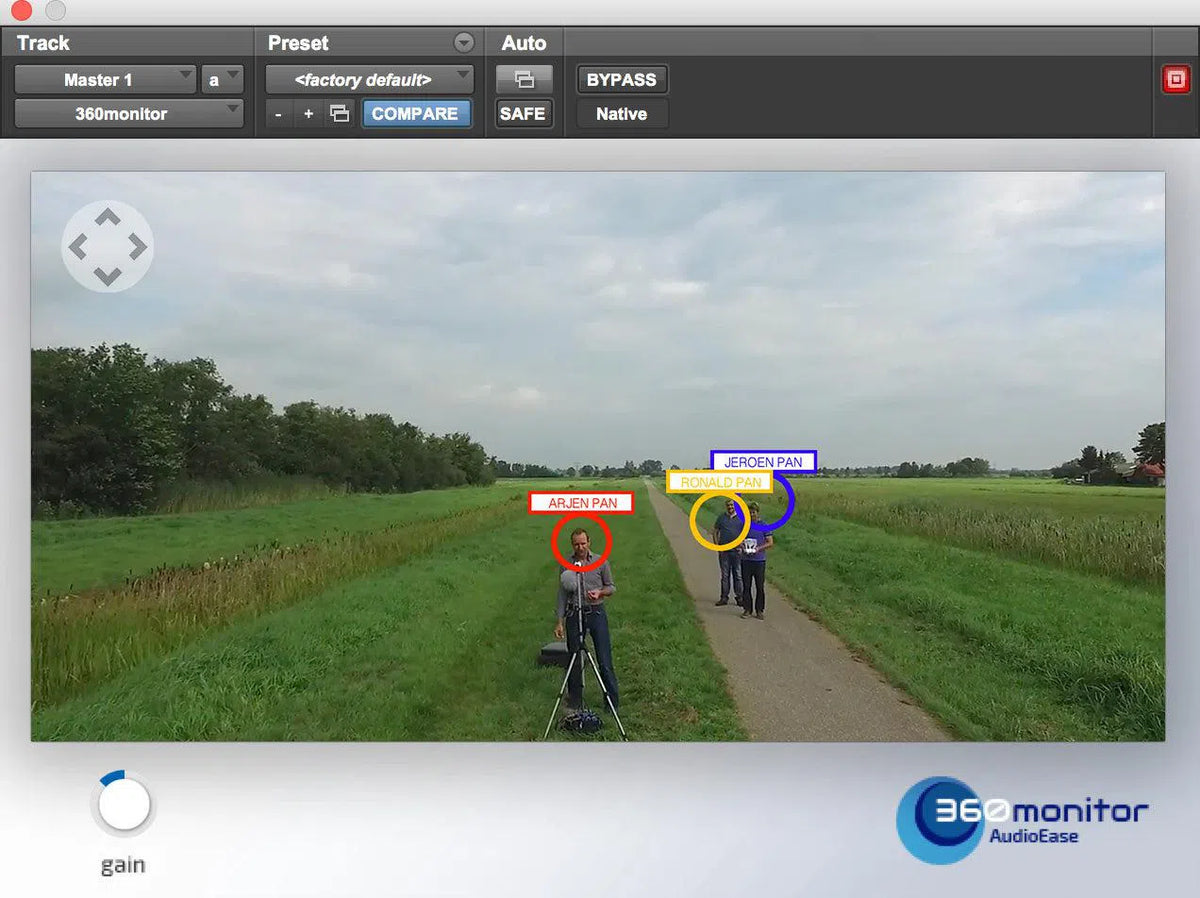Viewport: 1200px width, 898px height.
Task: Click the minus button to load previous preset
Action: tap(277, 114)
